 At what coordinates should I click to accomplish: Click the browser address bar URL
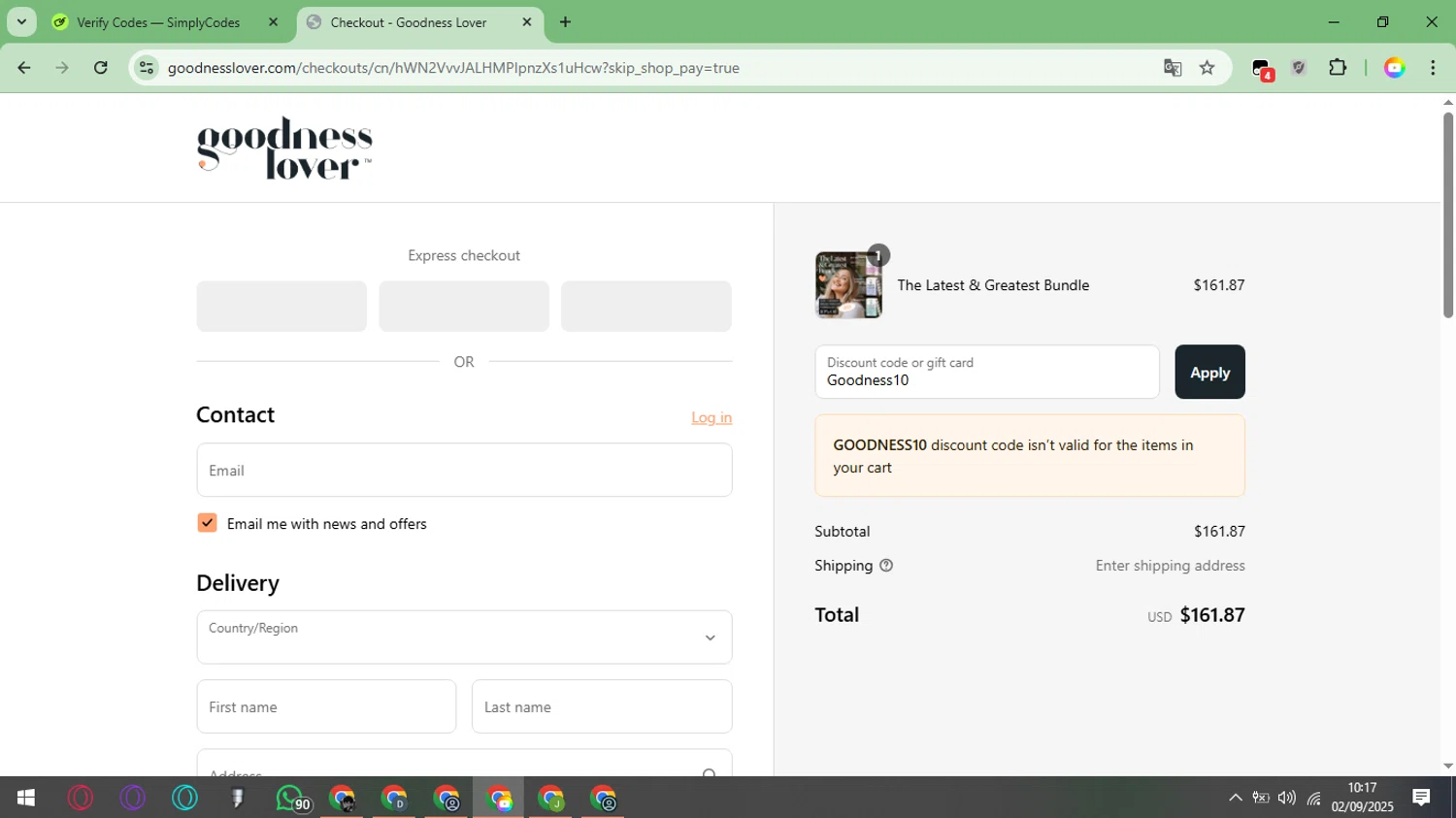click(x=453, y=68)
